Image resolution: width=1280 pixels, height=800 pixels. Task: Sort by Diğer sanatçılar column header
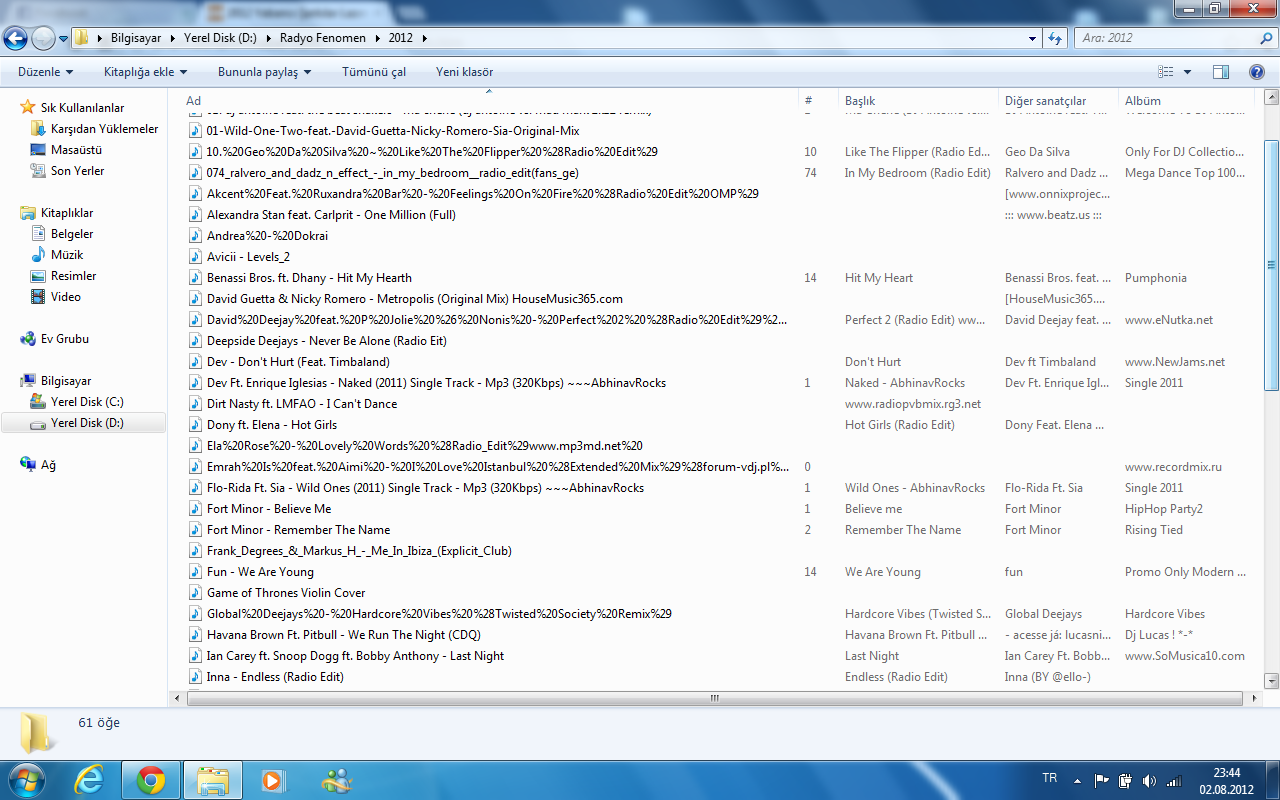(x=1059, y=100)
